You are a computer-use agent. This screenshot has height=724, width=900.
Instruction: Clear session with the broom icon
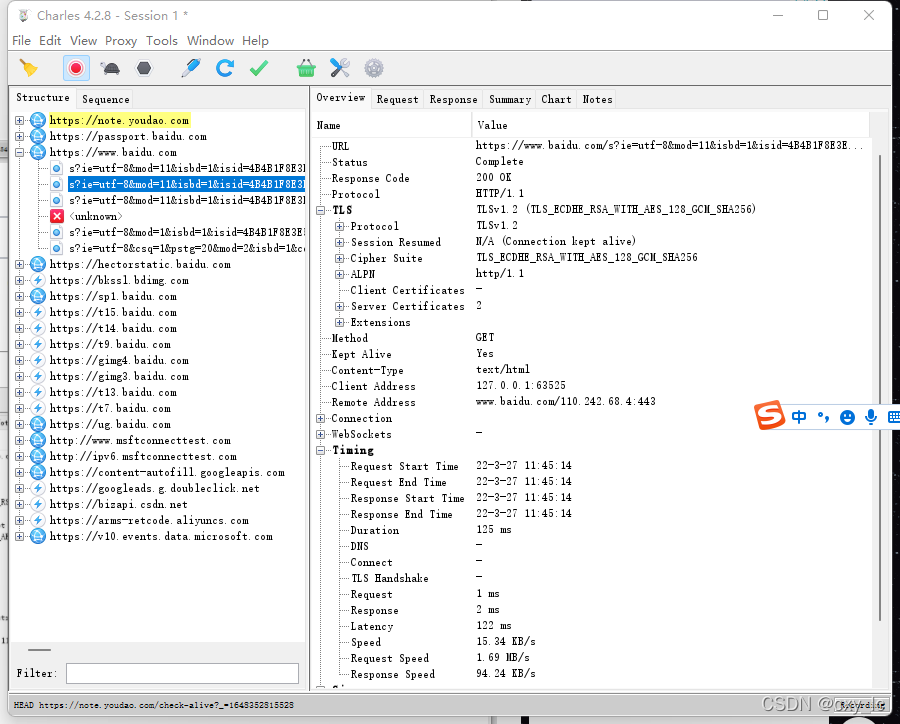coord(29,68)
